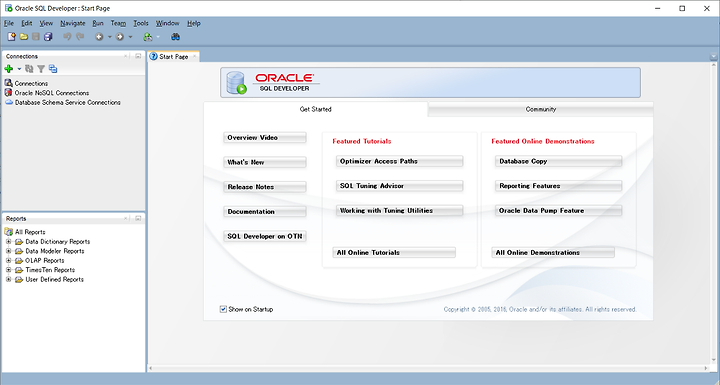The image size is (720, 385).
Task: Click the What's New button
Action: 264,162
